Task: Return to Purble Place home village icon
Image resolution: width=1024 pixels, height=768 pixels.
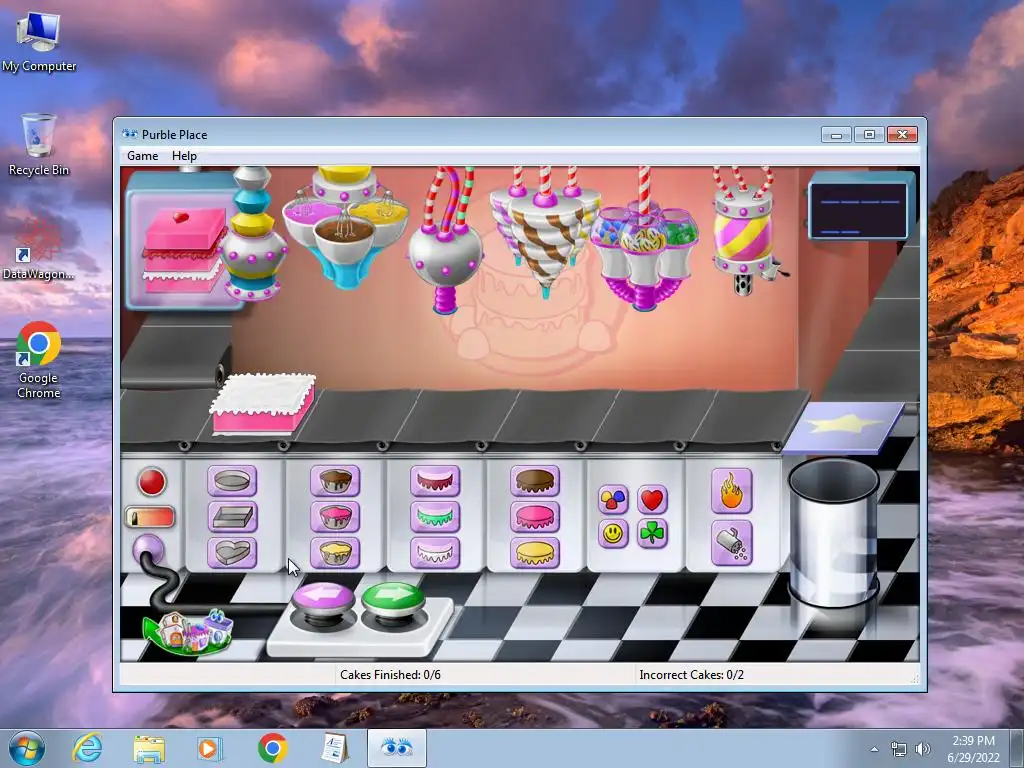Action: click(187, 632)
